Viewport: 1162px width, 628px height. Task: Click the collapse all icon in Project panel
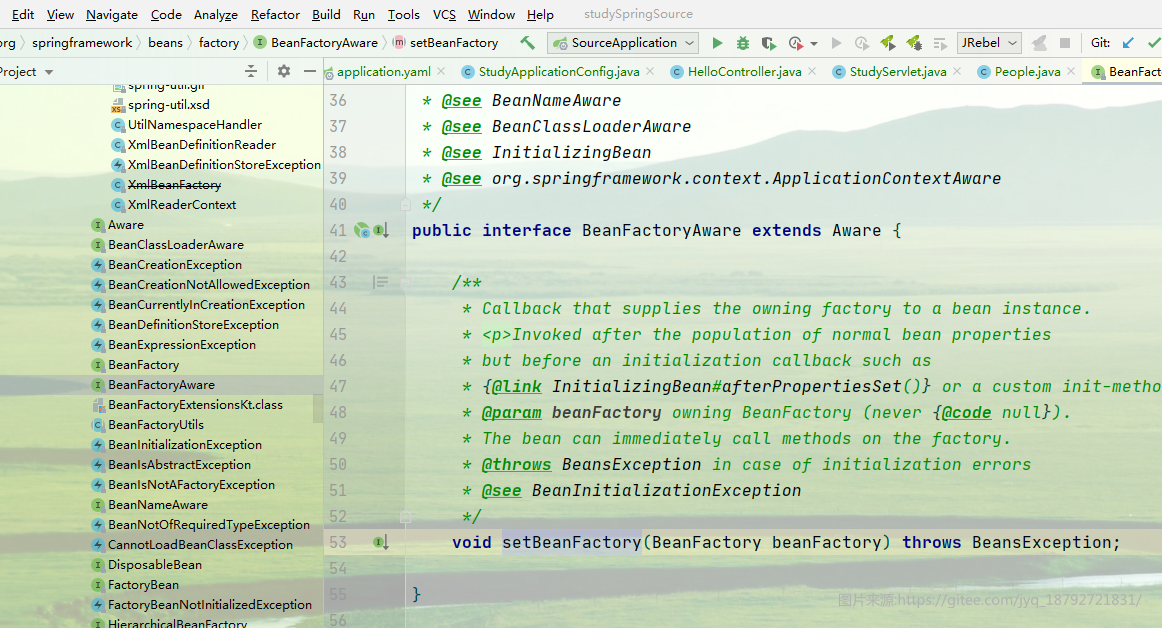[x=251, y=71]
